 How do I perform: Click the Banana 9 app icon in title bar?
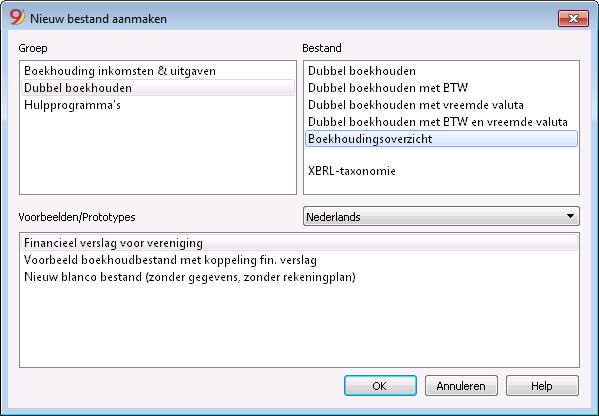[17, 18]
